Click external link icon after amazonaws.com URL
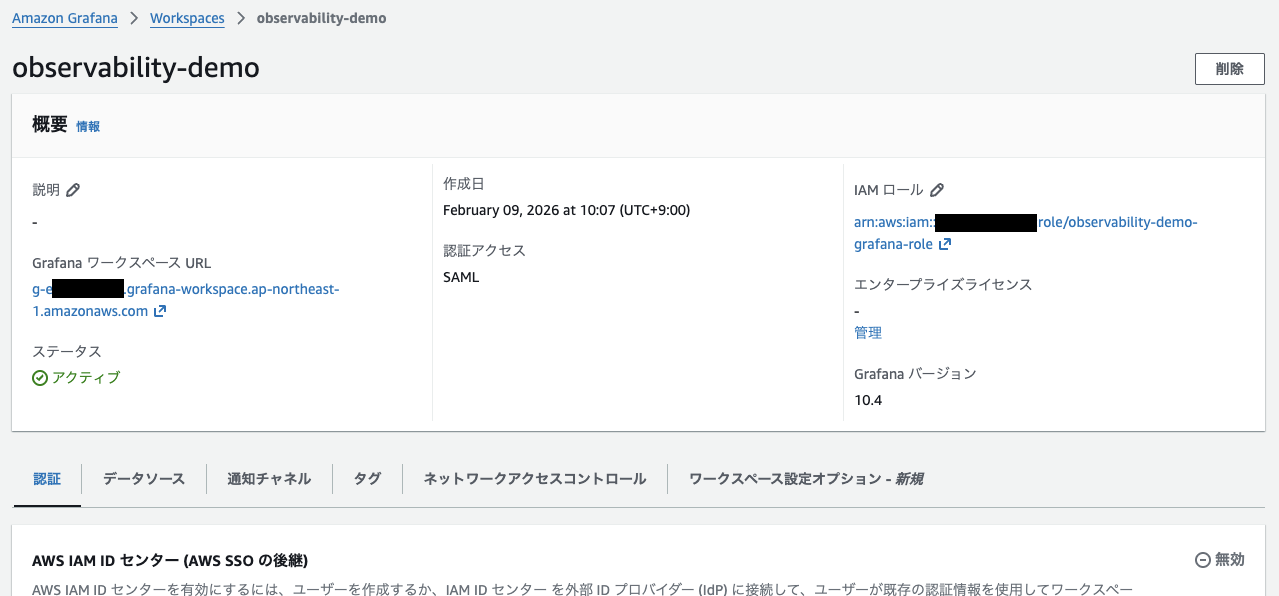 160,312
